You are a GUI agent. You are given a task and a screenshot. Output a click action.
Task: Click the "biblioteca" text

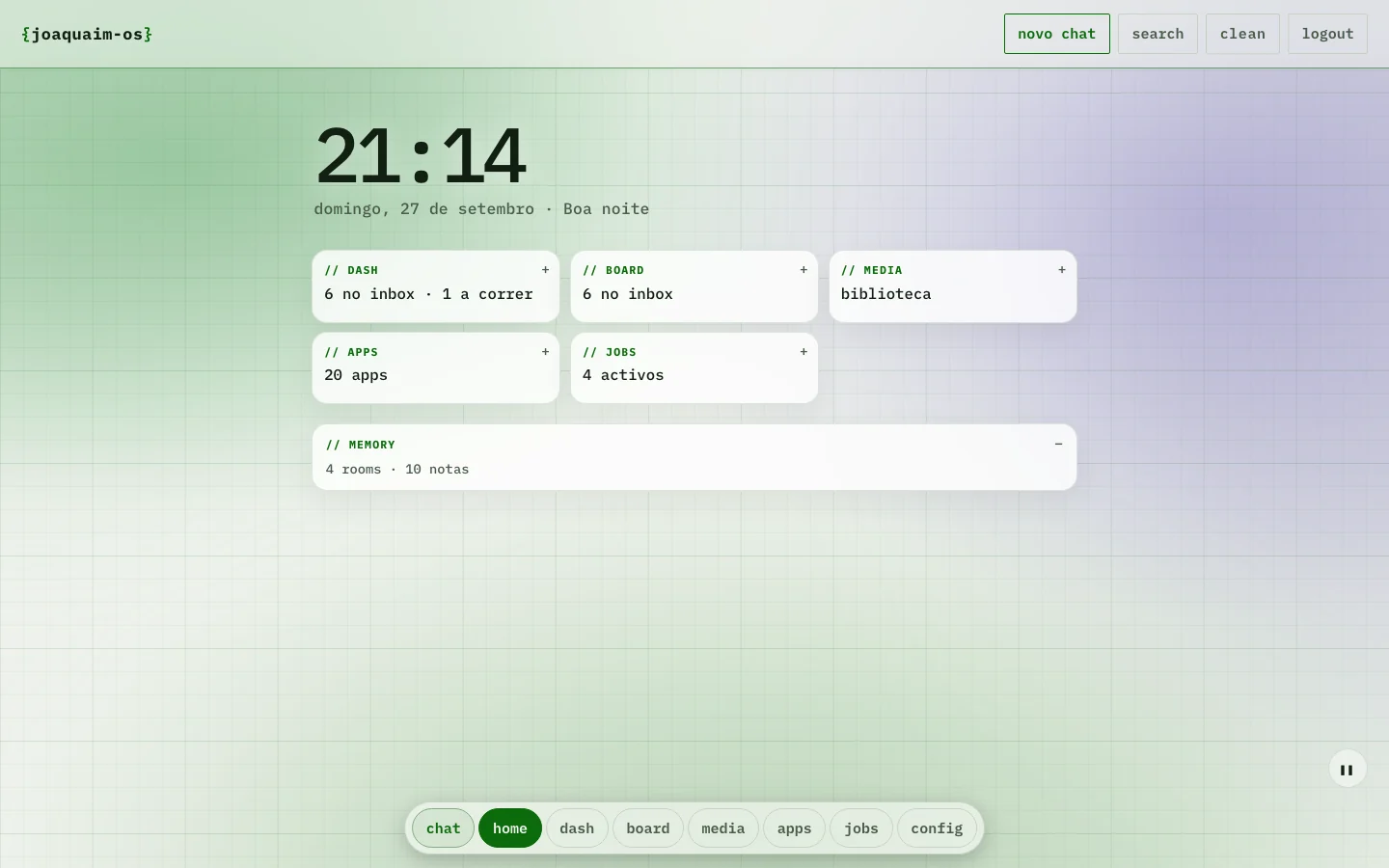click(x=885, y=294)
